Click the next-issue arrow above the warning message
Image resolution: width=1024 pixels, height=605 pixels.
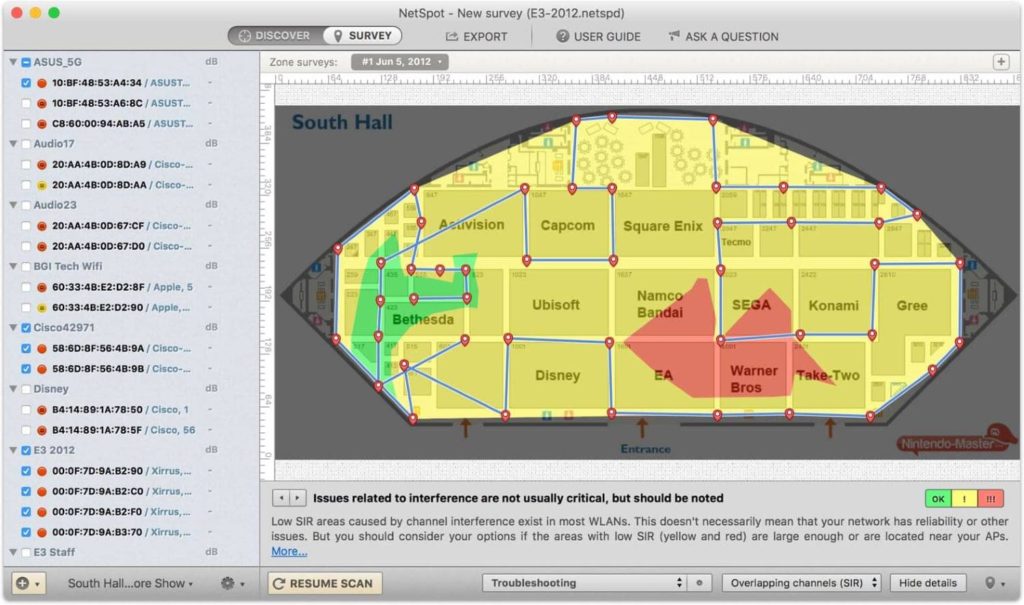(296, 496)
